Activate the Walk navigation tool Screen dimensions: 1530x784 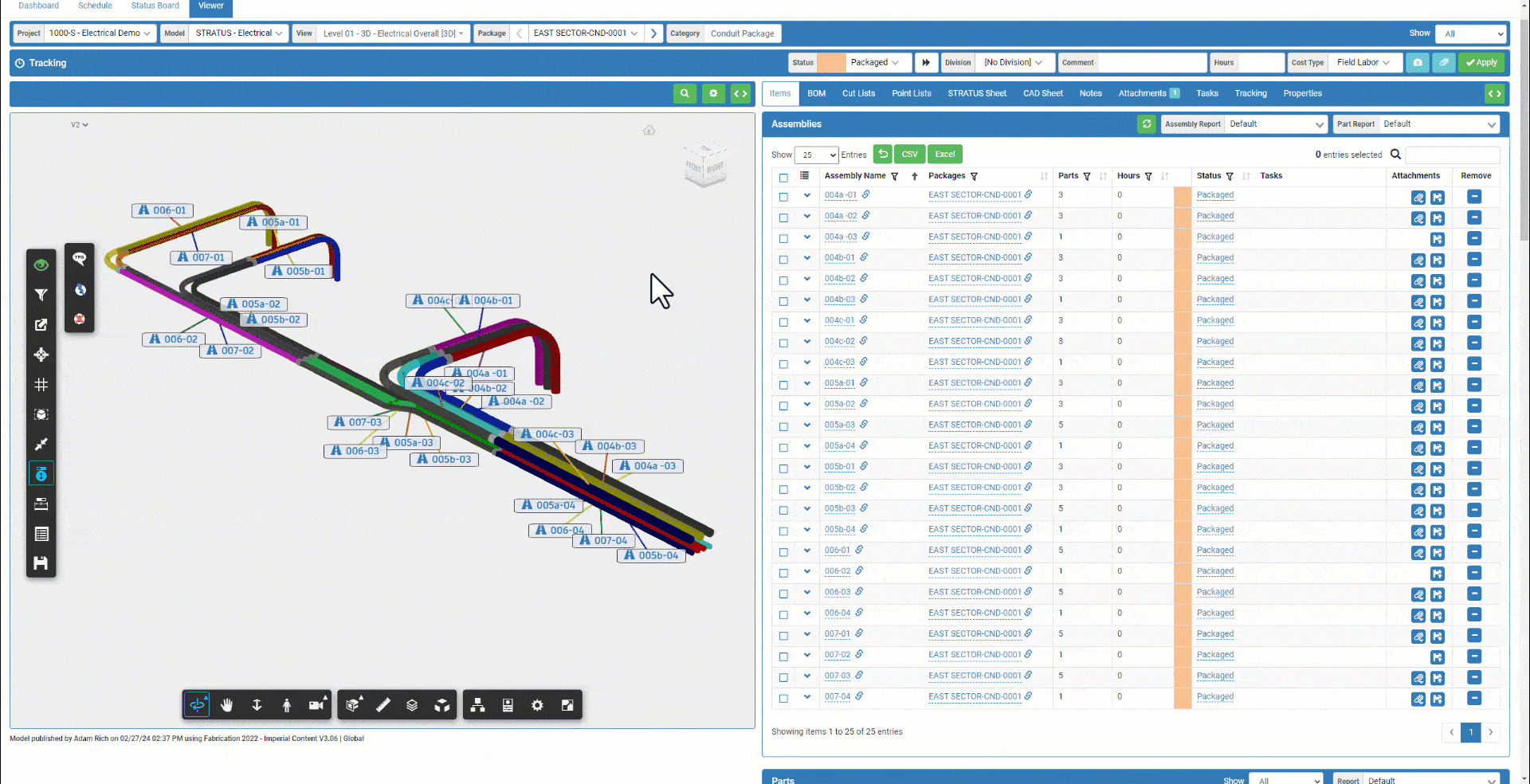coord(286,704)
